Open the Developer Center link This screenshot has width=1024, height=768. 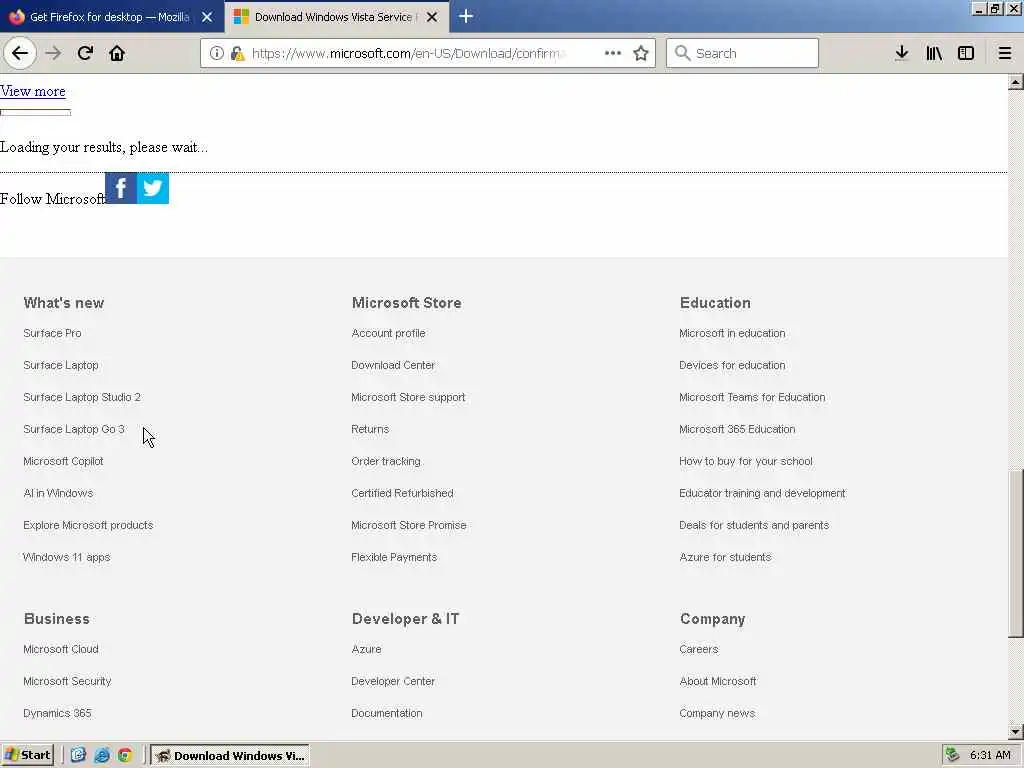[393, 681]
